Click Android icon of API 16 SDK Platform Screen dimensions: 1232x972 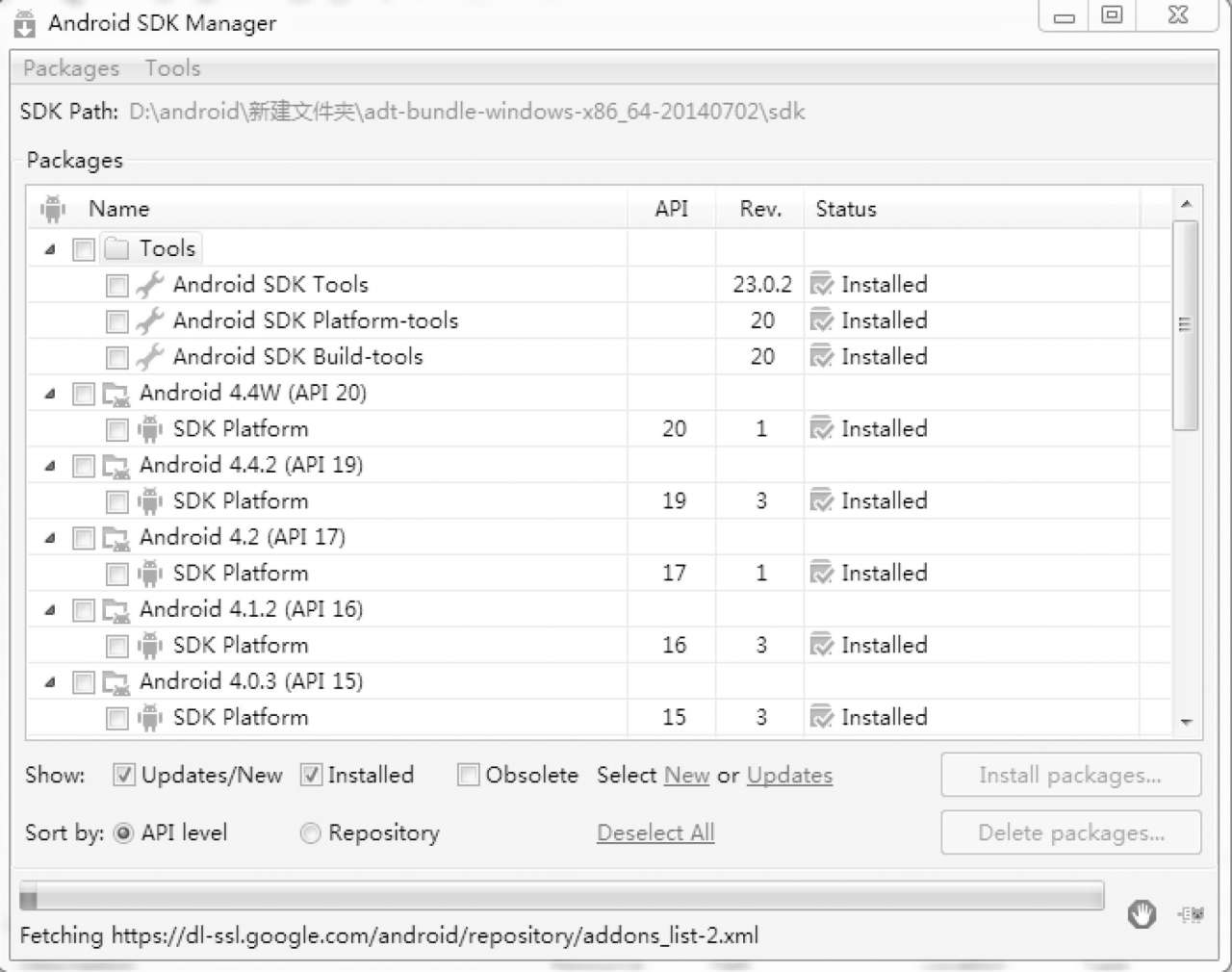tap(149, 646)
